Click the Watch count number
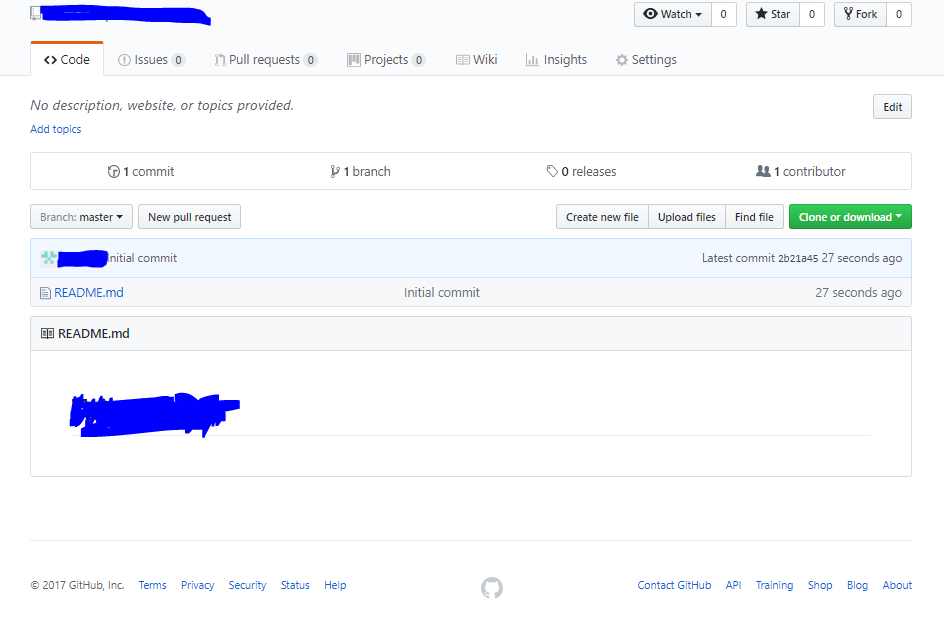Screen dimensions: 944x636 tap(724, 14)
